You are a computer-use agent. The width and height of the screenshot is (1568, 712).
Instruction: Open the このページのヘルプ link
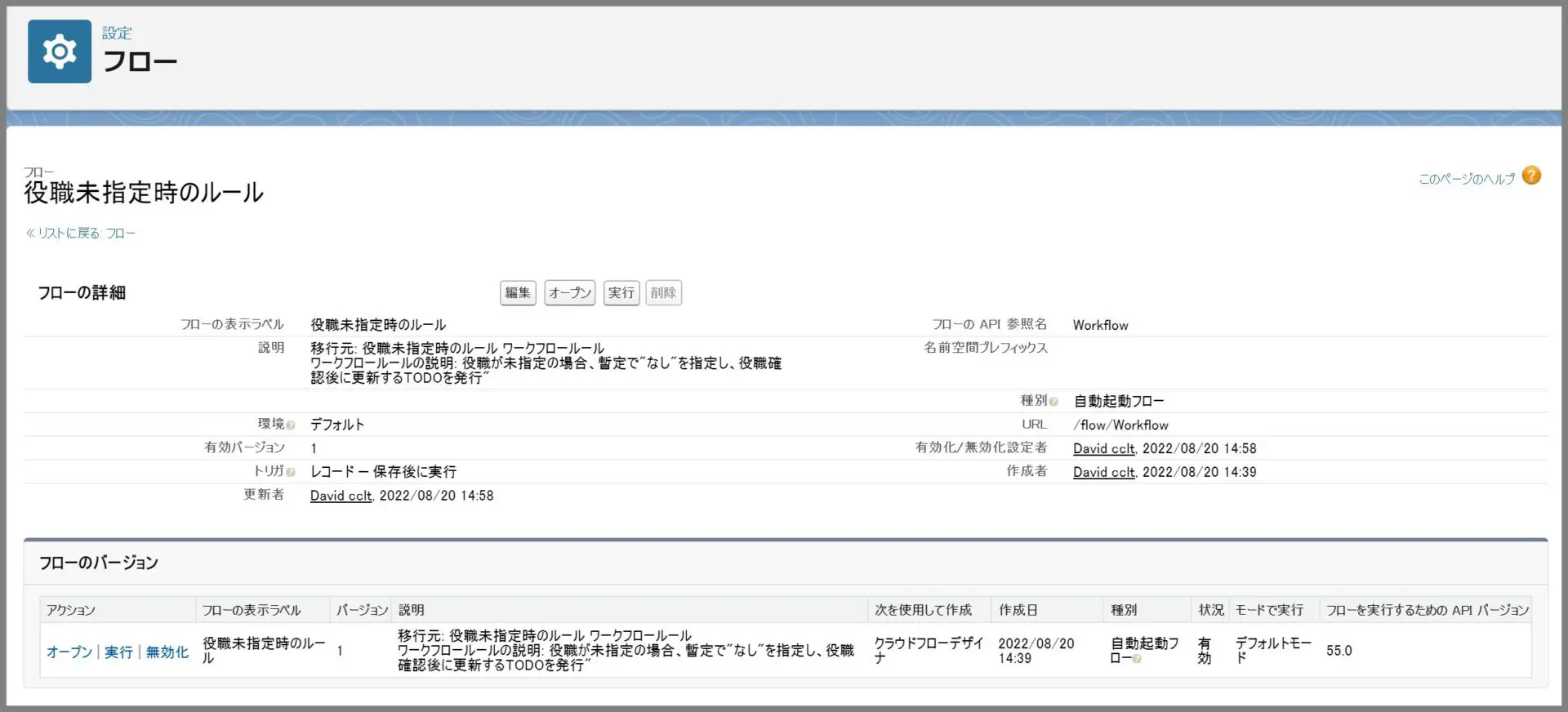pyautogui.click(x=1466, y=179)
